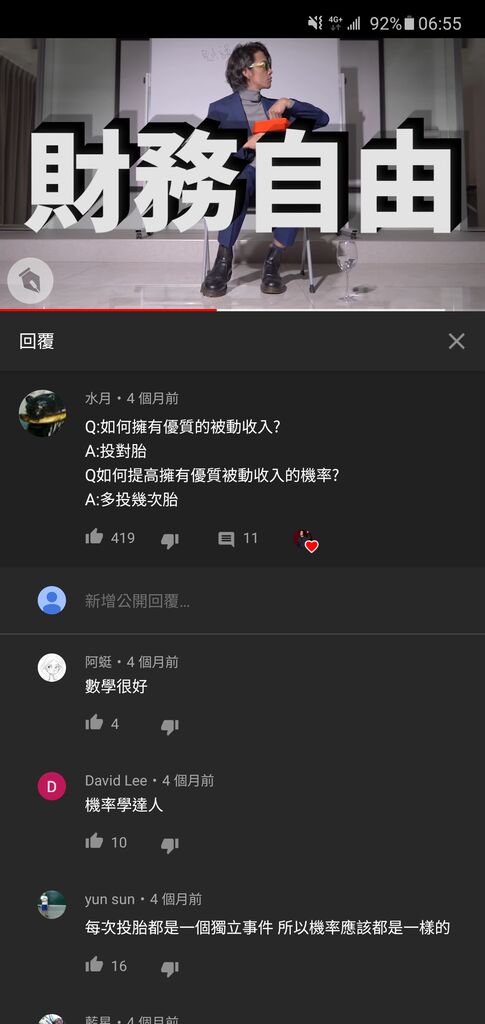The image size is (485, 1024).
Task: Open yun sun's channel name link
Action: point(110,899)
